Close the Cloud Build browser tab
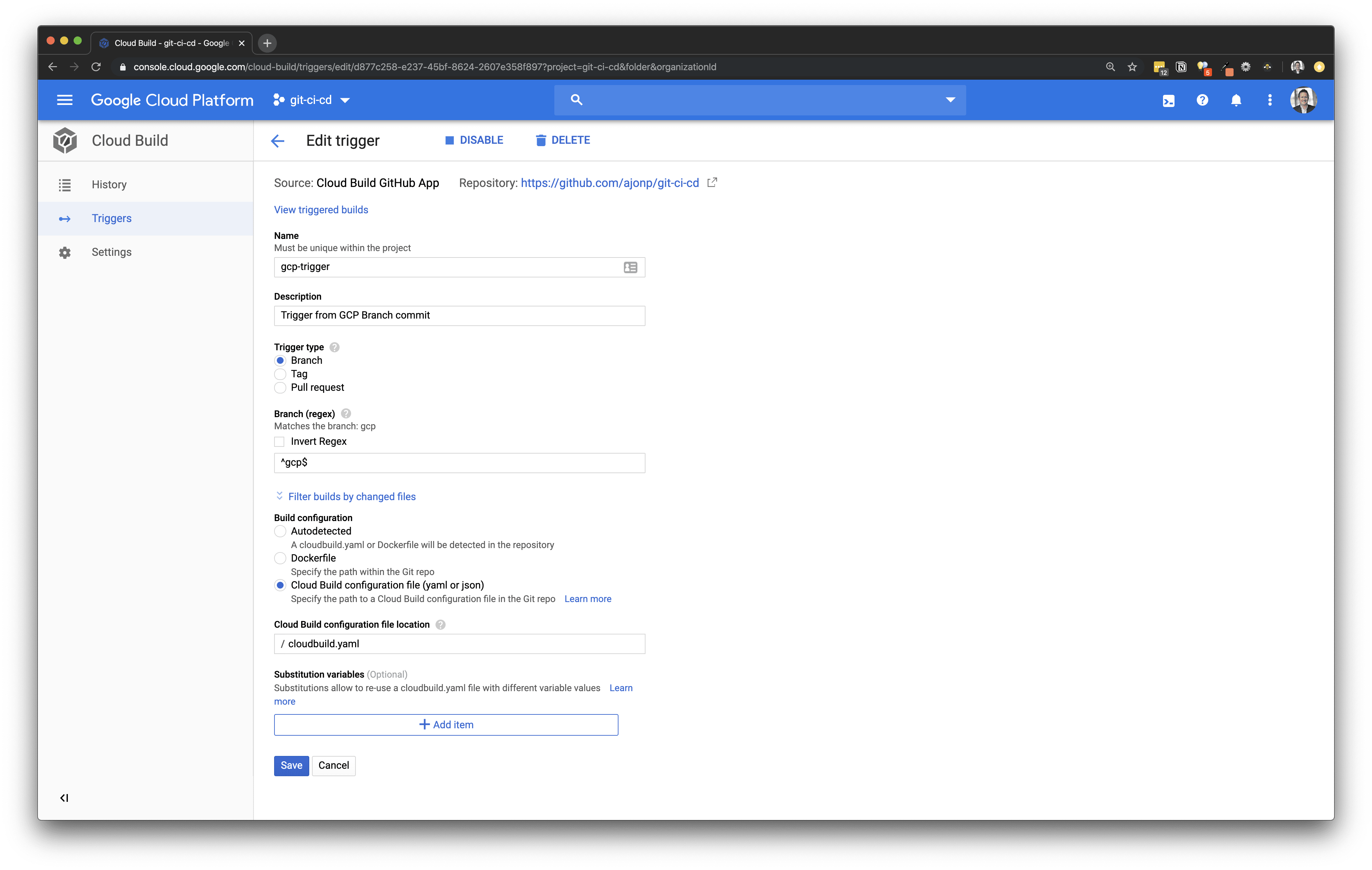 [x=242, y=43]
